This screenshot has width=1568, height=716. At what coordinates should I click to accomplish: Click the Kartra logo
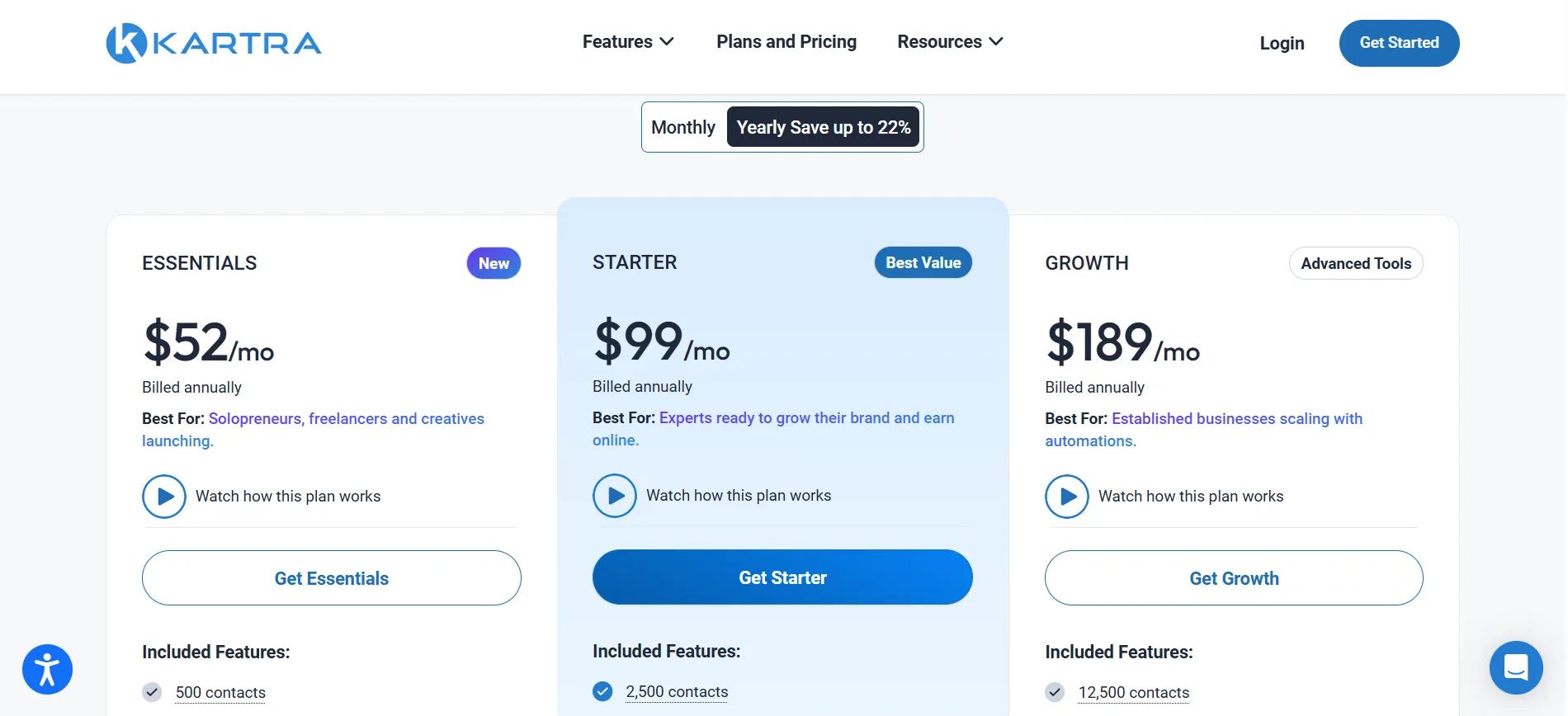coord(214,43)
